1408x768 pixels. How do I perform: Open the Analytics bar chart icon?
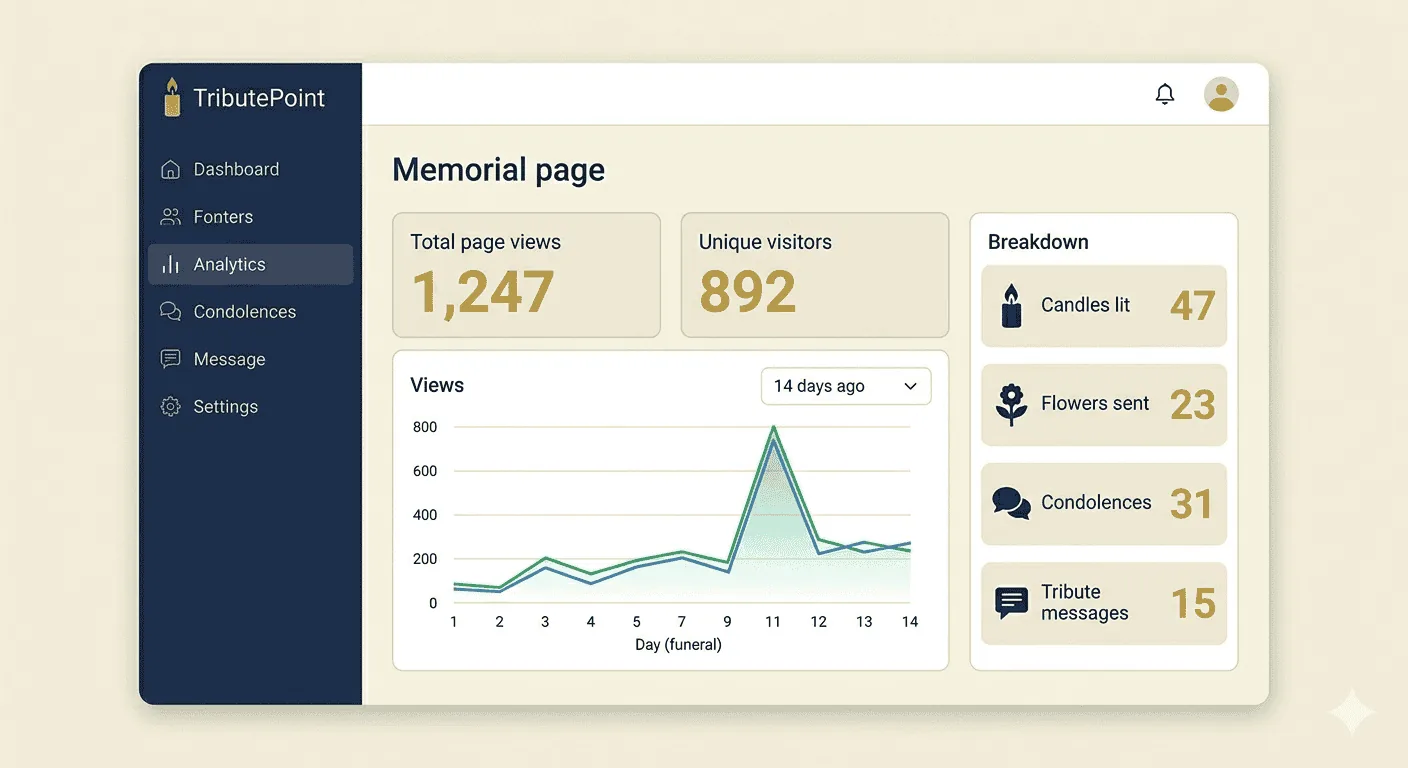point(171,264)
